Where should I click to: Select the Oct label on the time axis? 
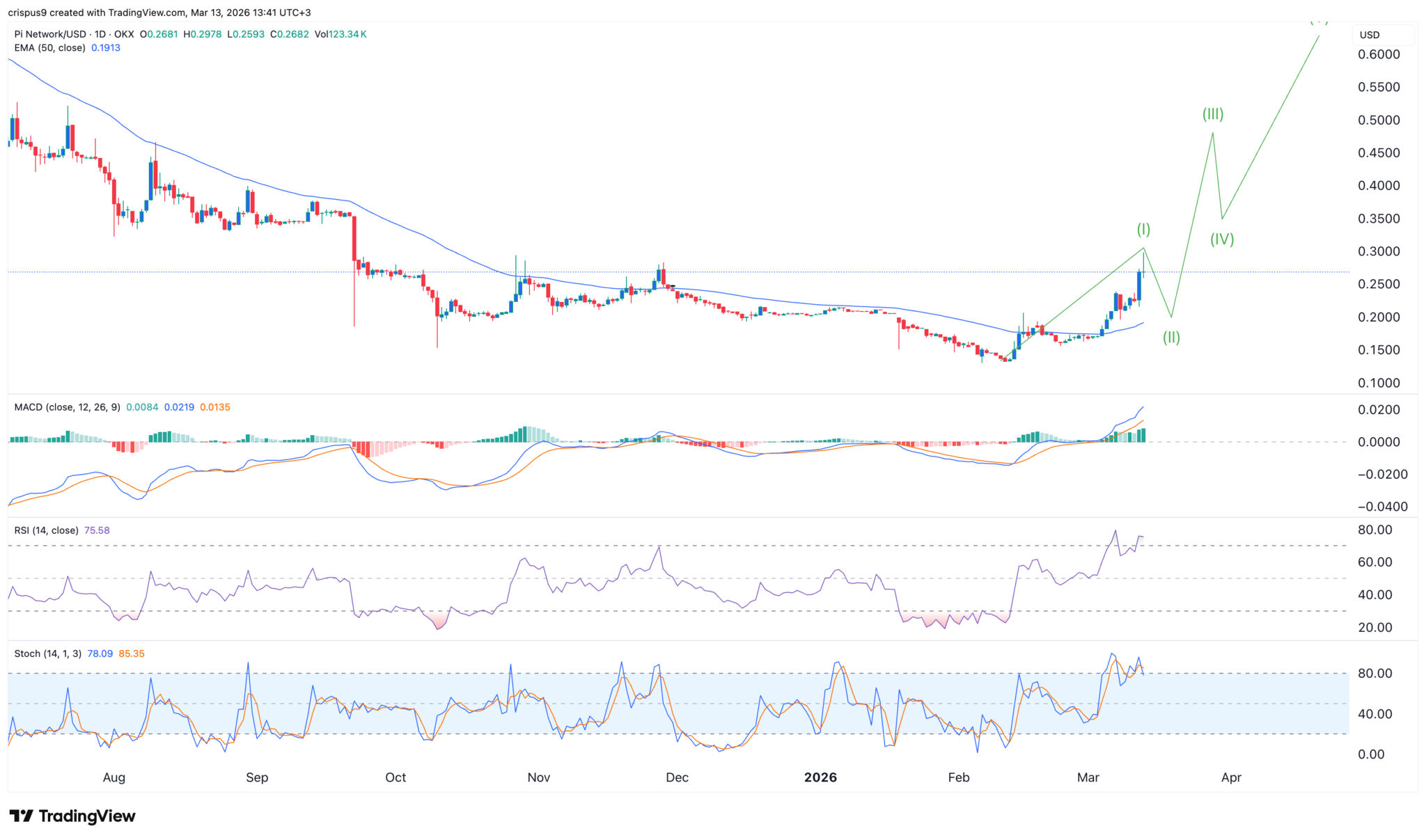pos(395,777)
